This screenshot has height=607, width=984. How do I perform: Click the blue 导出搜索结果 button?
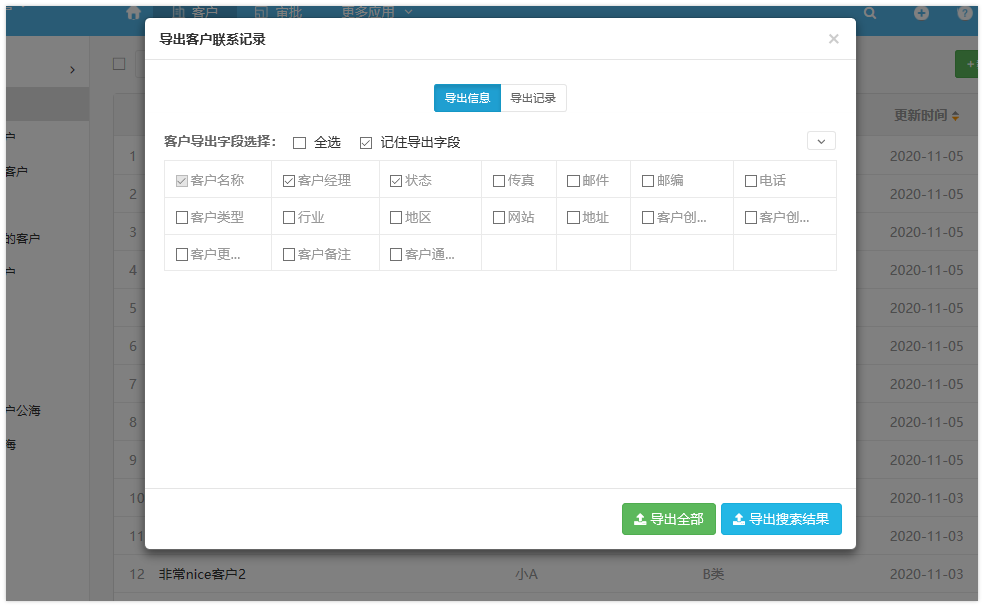coord(781,519)
